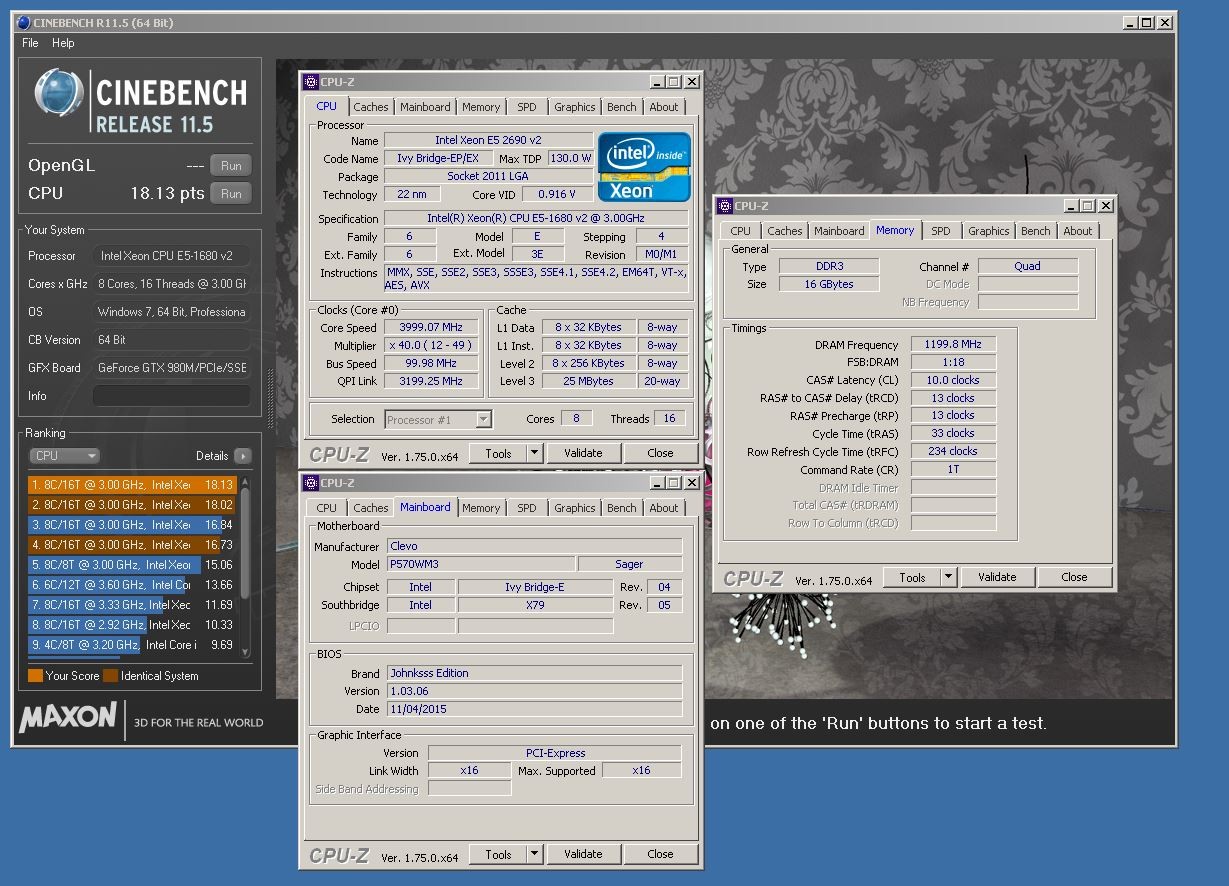Expand ranking Details arrow button
This screenshot has width=1229, height=886.
(242, 456)
